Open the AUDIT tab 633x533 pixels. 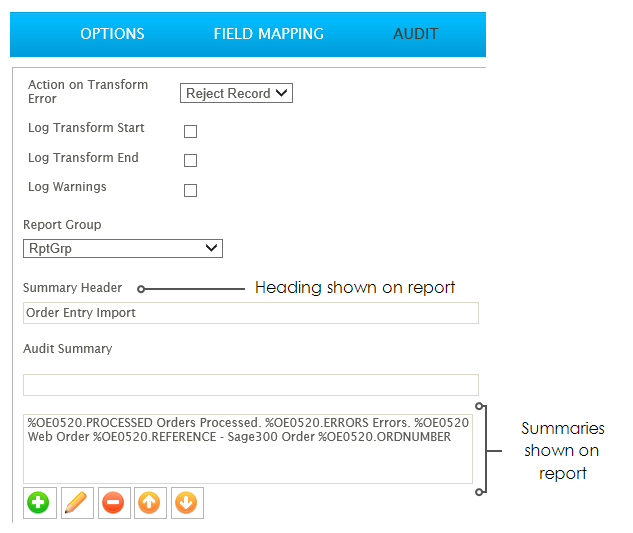(416, 34)
